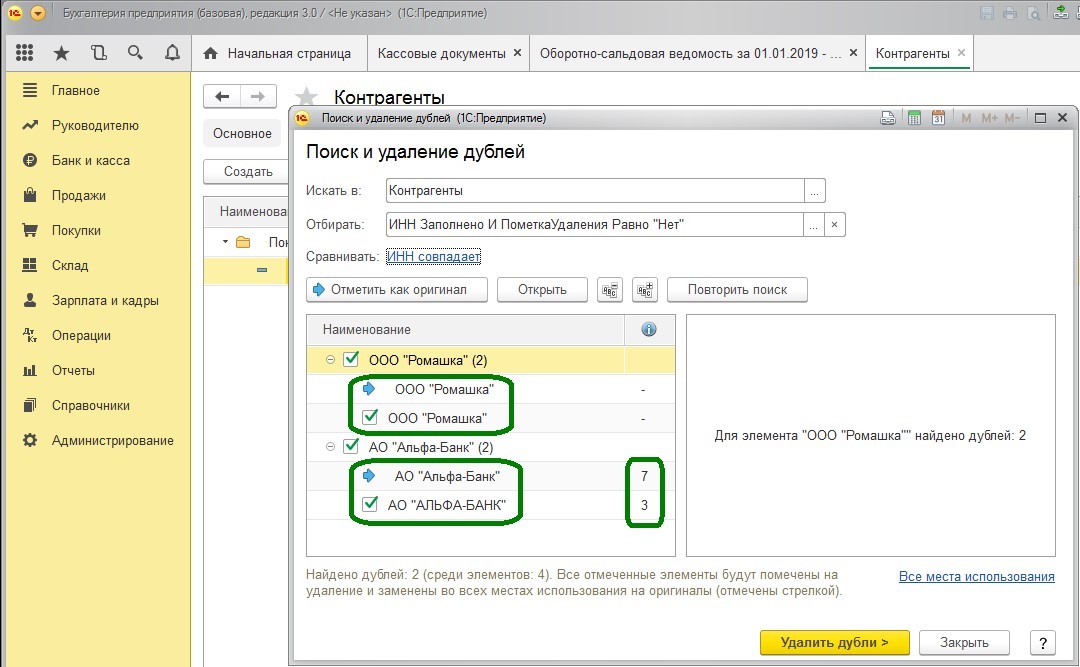Open filter editor button next to Отбирать field
The image size is (1080, 667).
(x=813, y=225)
